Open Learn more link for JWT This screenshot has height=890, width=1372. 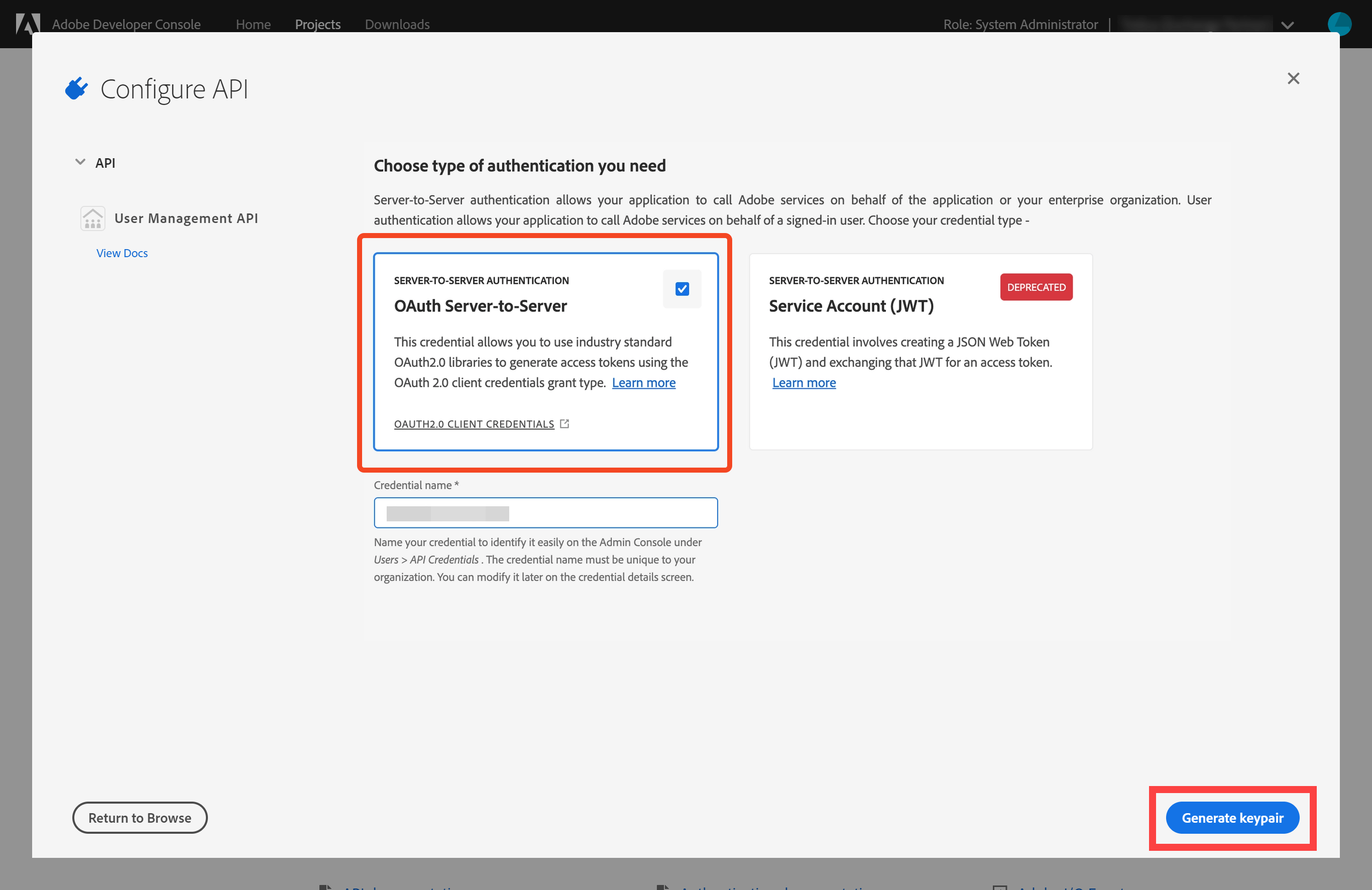coord(804,383)
